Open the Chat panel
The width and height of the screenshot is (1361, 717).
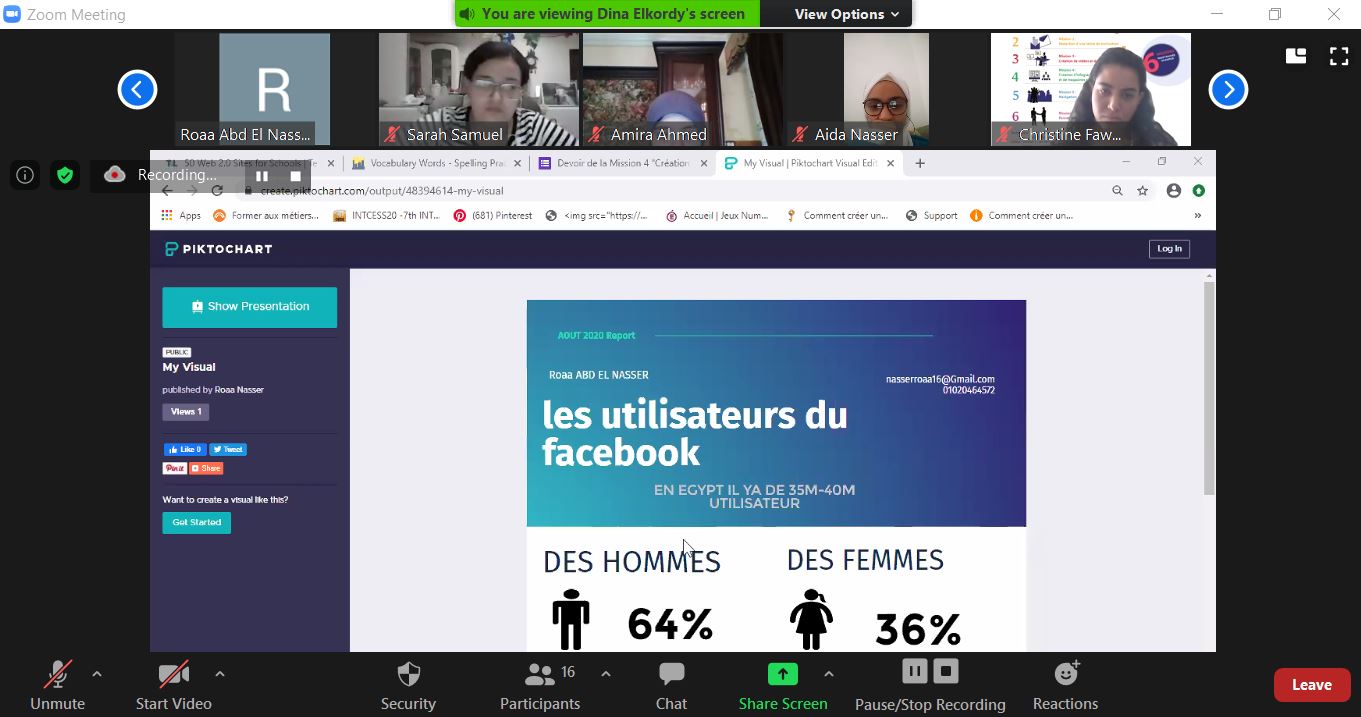(671, 674)
